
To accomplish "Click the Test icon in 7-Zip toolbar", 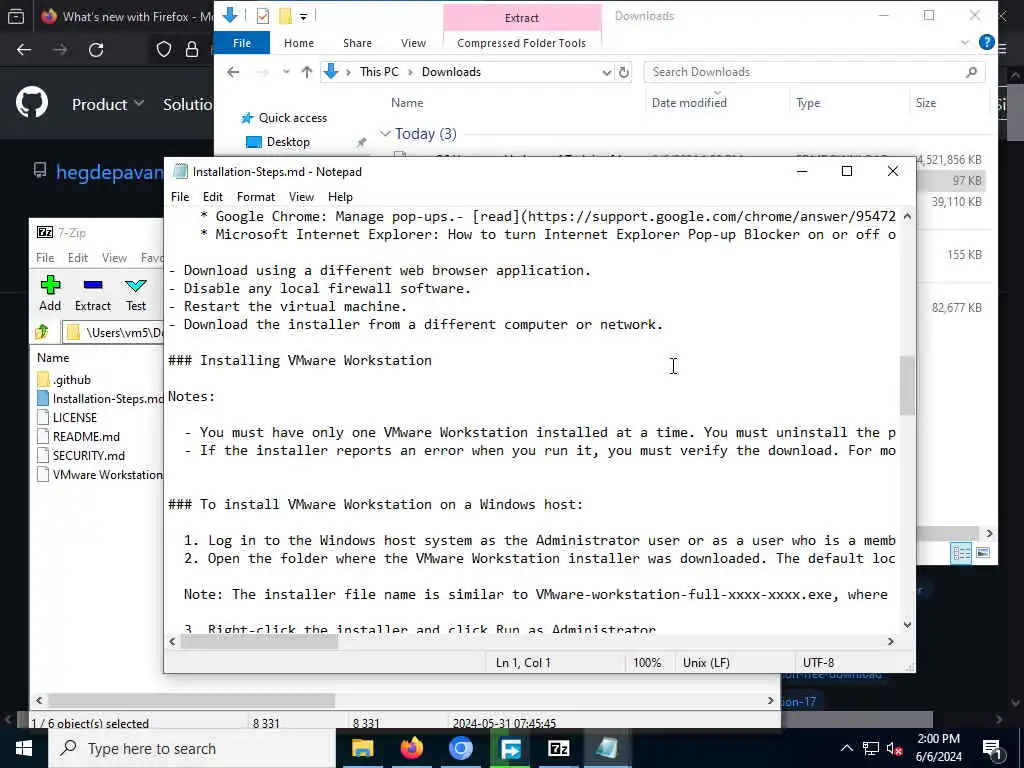I will [x=136, y=285].
